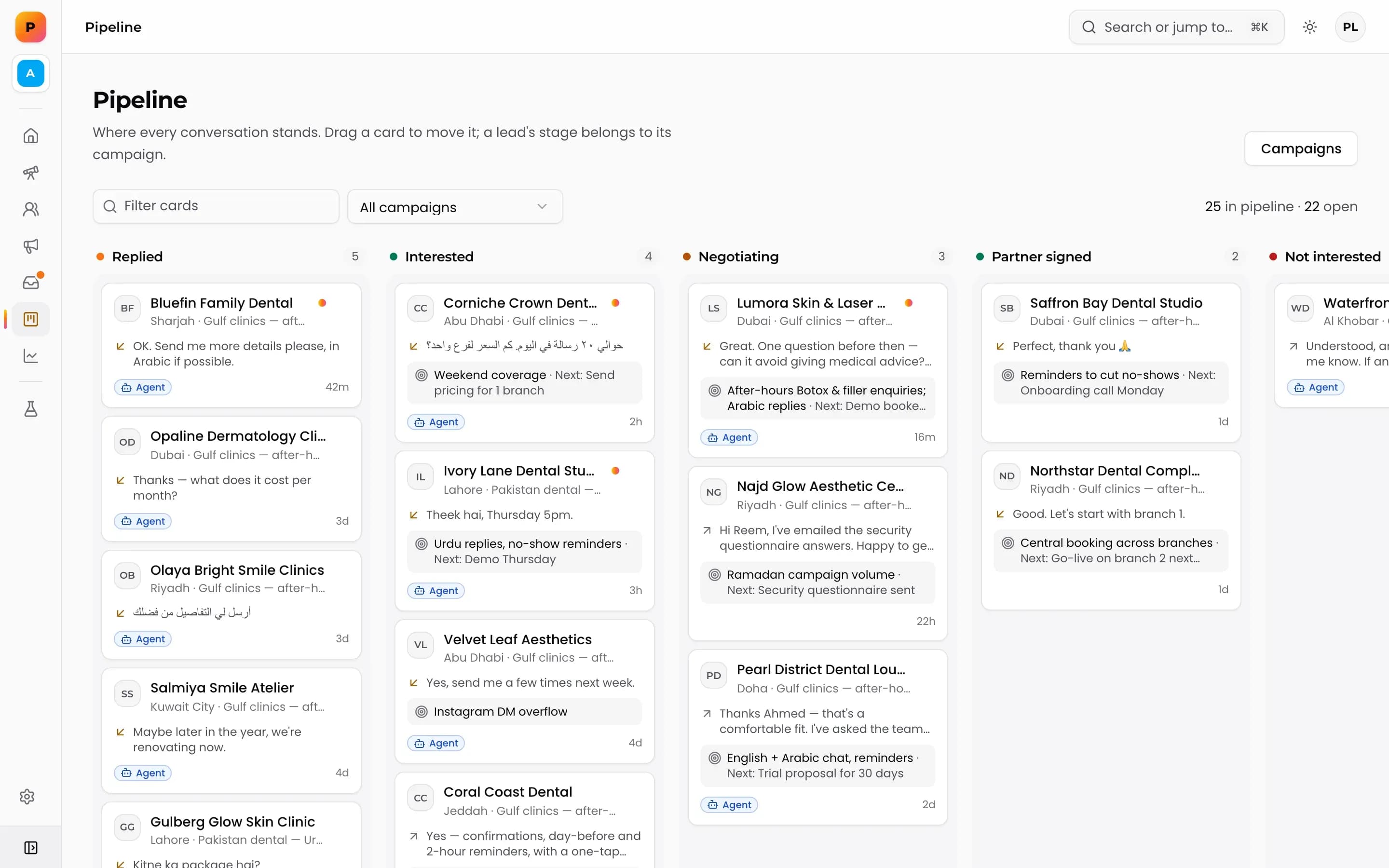
Task: Click the Pipeline breadcrumb in top bar
Action: (113, 27)
